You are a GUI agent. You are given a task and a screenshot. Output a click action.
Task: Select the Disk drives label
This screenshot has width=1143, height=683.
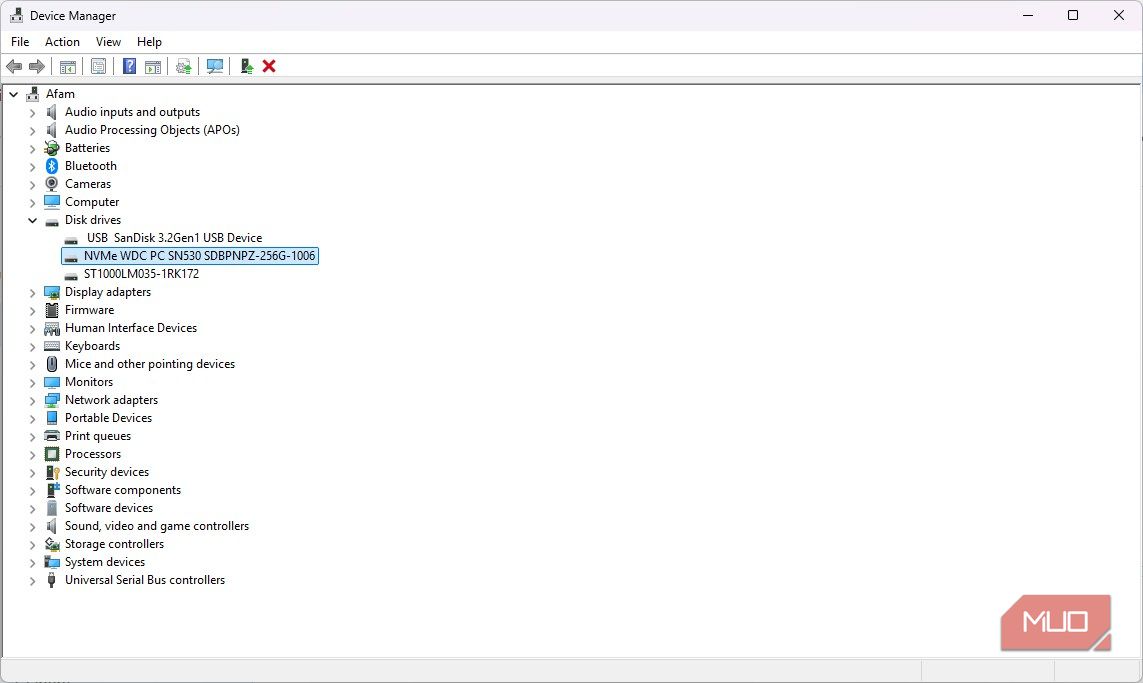tap(93, 220)
